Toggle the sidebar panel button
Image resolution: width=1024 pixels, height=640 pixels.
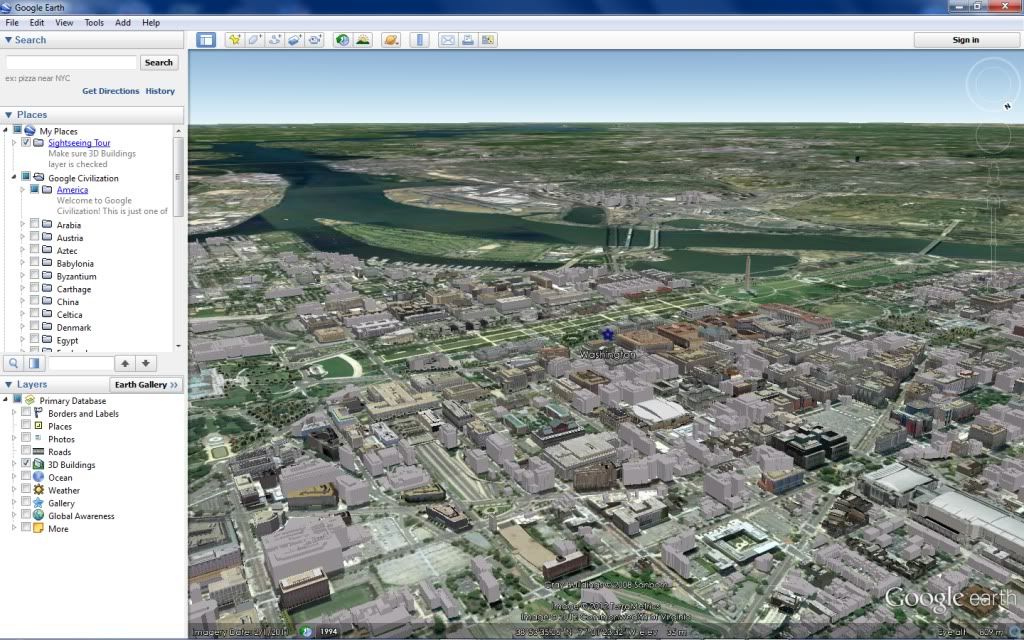coord(206,40)
